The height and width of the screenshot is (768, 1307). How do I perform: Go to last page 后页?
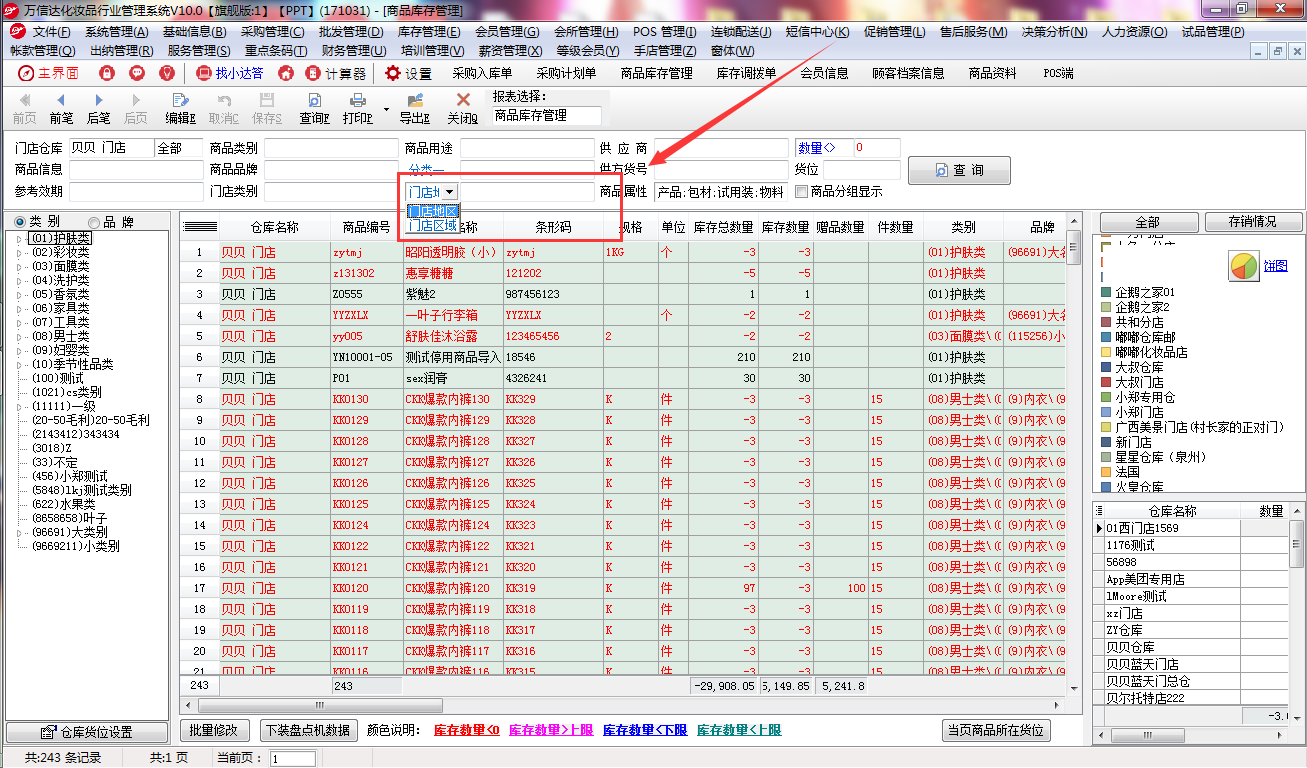point(135,108)
